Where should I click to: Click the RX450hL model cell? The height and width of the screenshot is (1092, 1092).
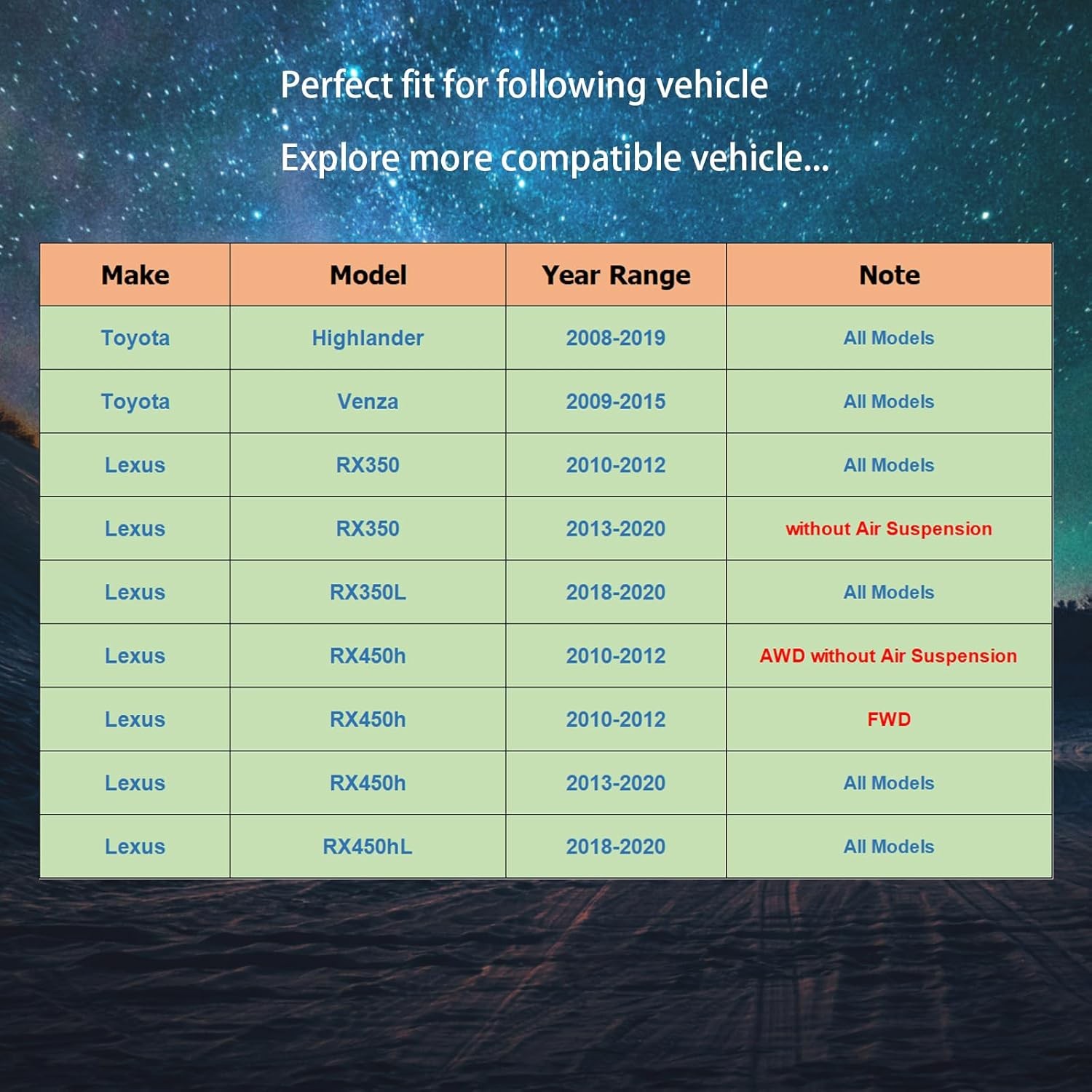click(x=368, y=846)
